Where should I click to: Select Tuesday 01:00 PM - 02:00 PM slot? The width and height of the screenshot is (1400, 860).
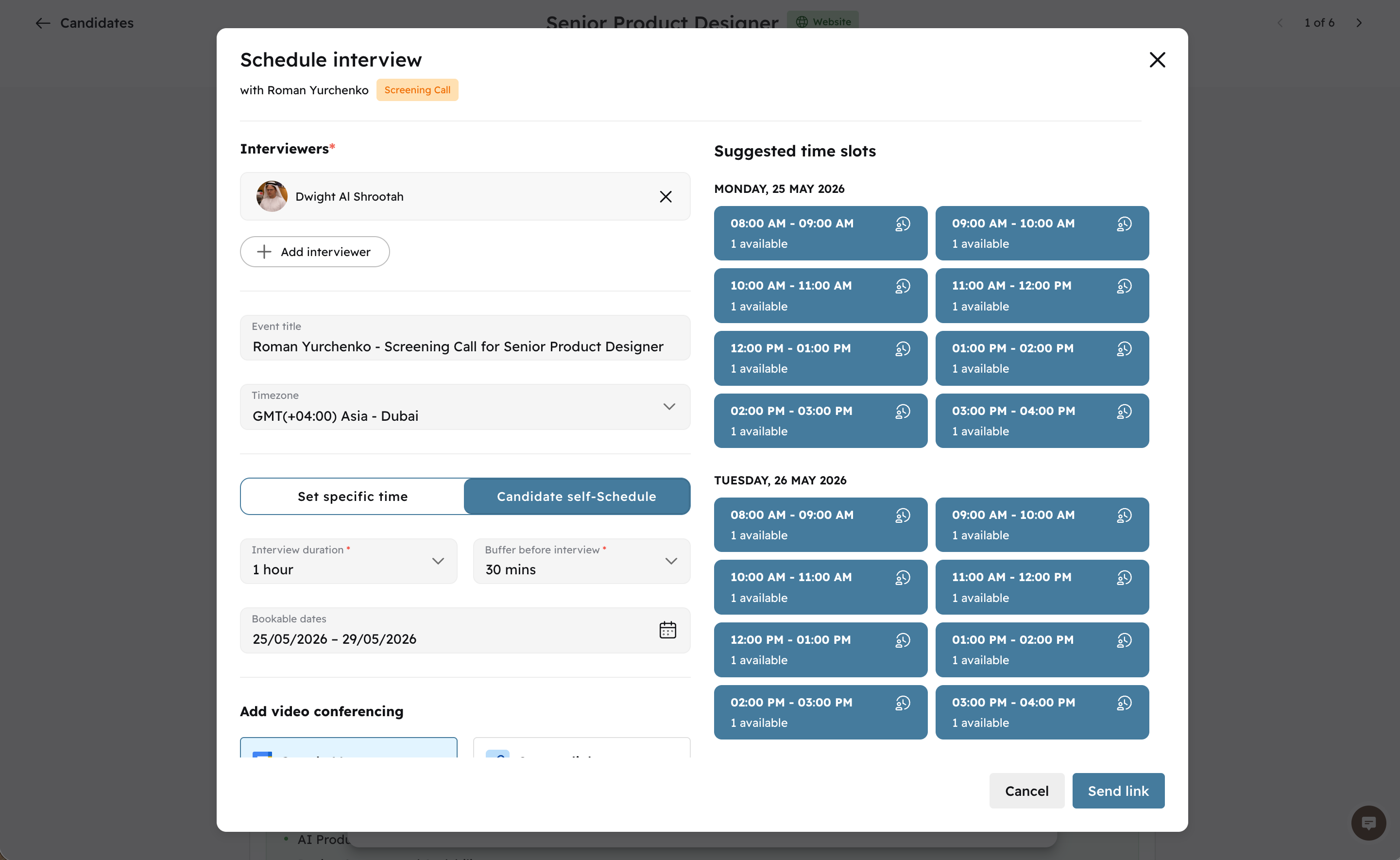(1042, 650)
